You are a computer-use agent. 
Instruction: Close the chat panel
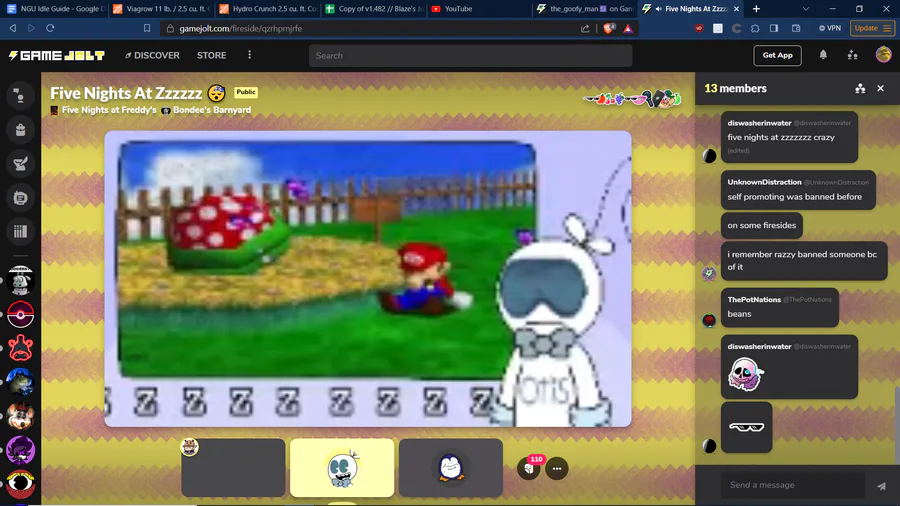(880, 88)
